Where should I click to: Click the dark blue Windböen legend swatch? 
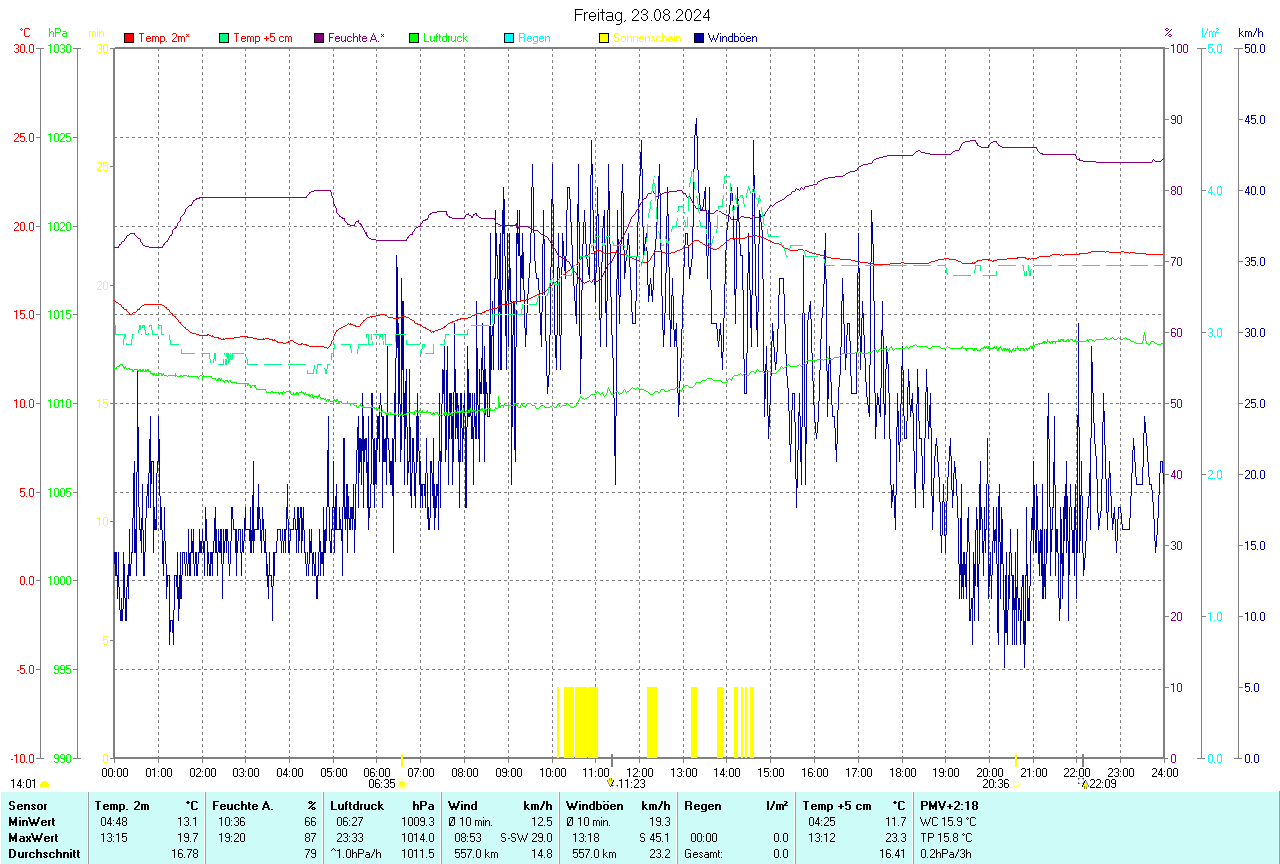pyautogui.click(x=699, y=38)
